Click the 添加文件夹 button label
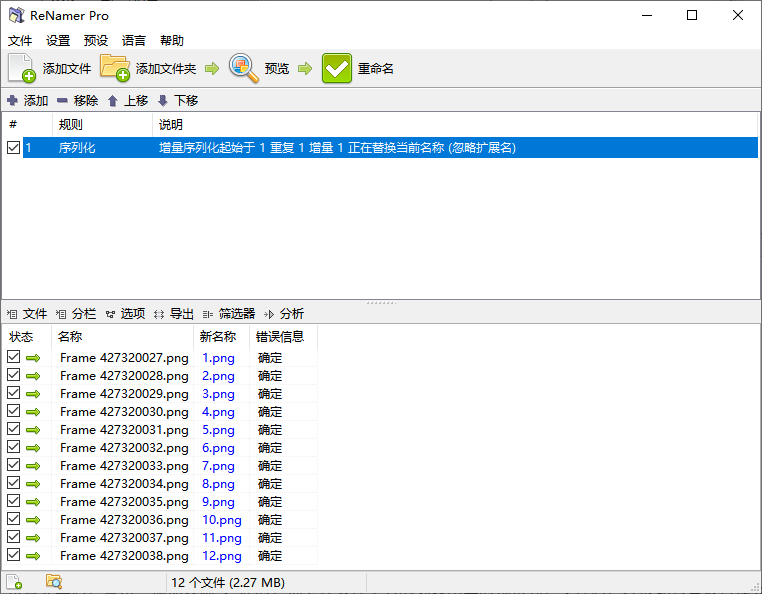Viewport: 762px width, 594px height. coord(166,69)
